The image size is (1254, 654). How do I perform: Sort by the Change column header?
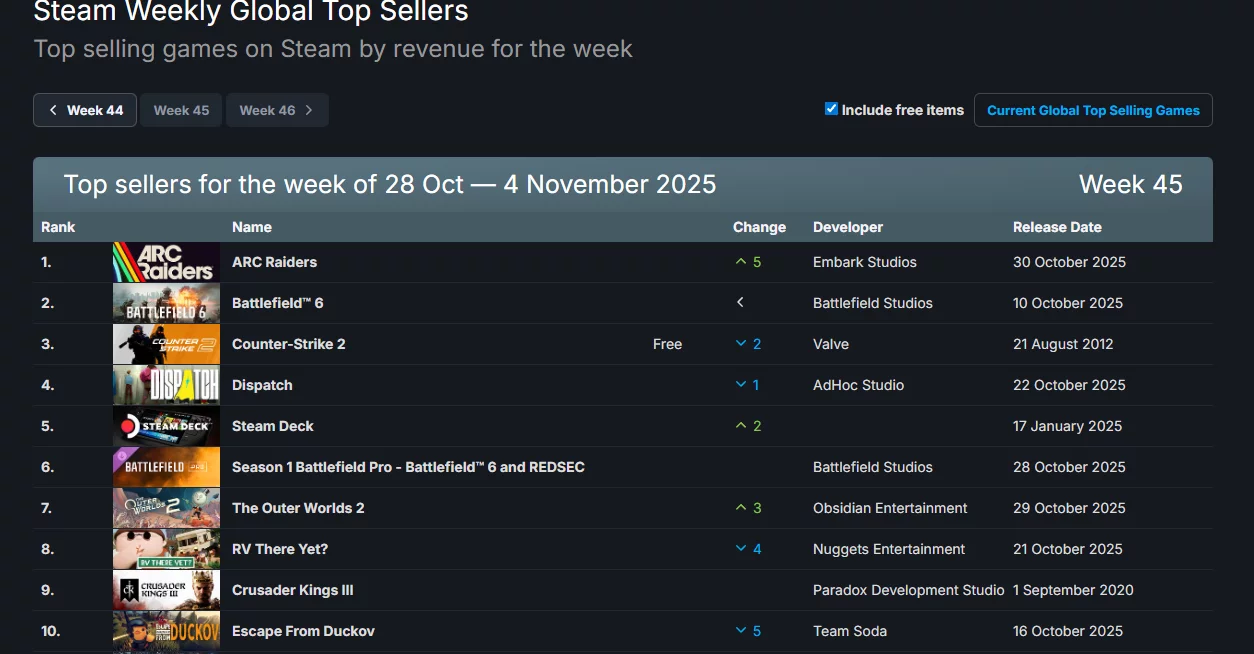(759, 227)
